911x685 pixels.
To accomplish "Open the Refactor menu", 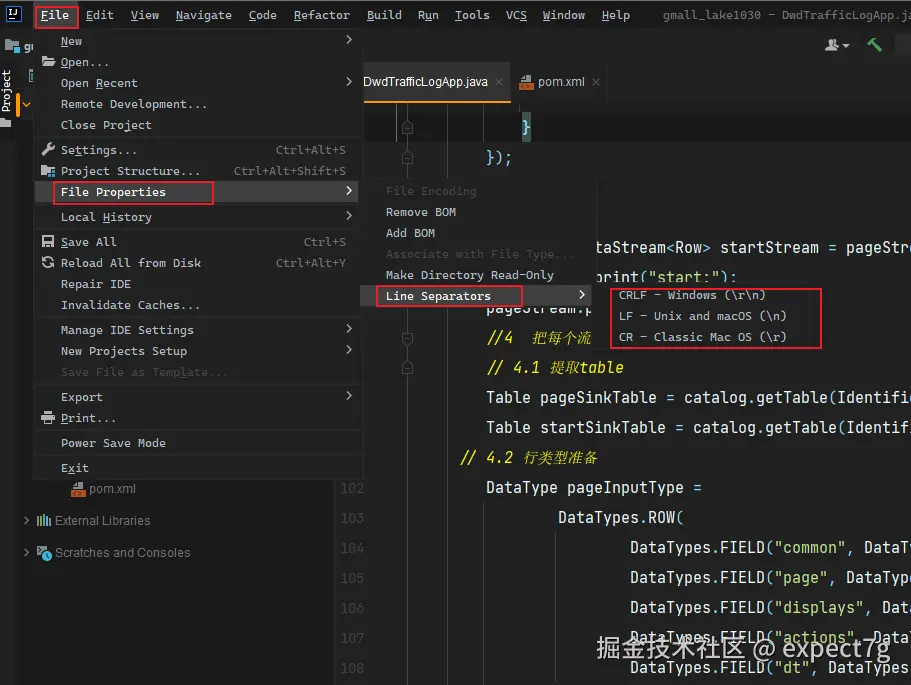I will point(321,15).
